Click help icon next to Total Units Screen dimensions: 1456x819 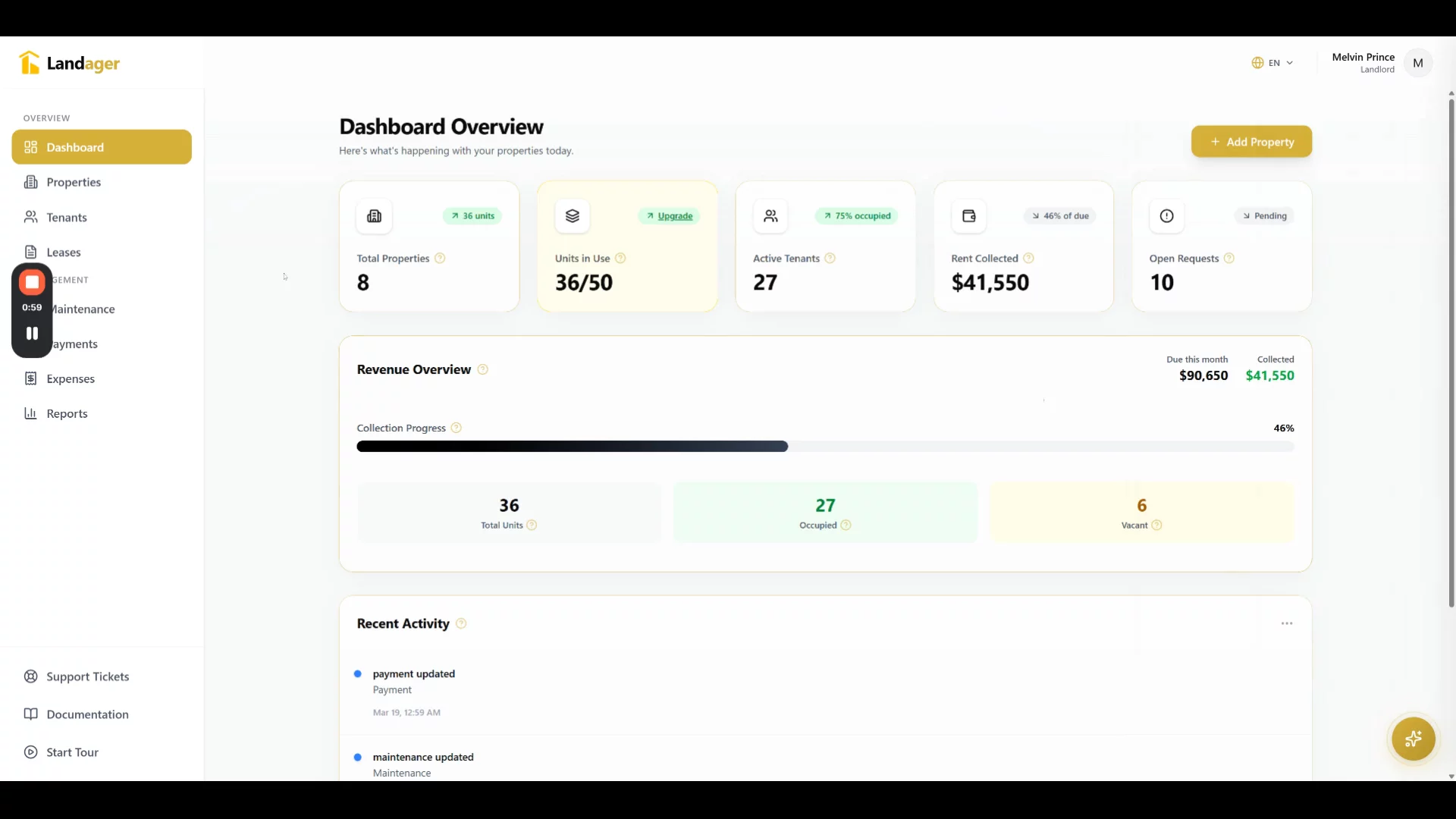[x=532, y=526]
